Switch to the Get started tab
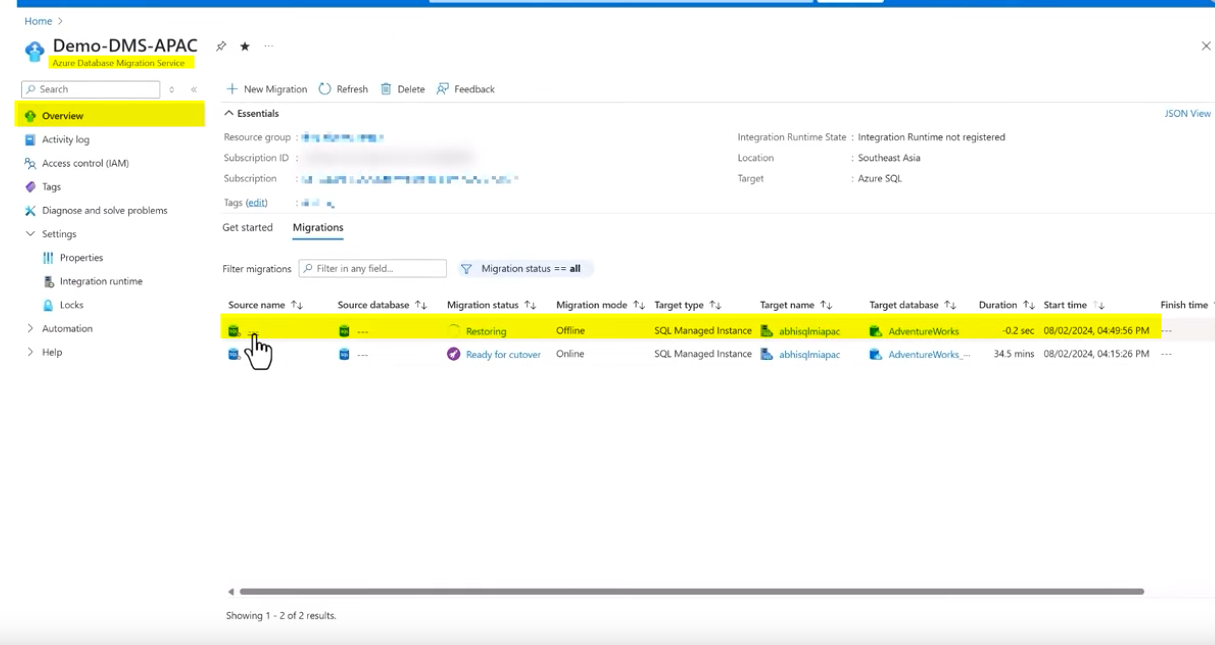 pyautogui.click(x=247, y=228)
